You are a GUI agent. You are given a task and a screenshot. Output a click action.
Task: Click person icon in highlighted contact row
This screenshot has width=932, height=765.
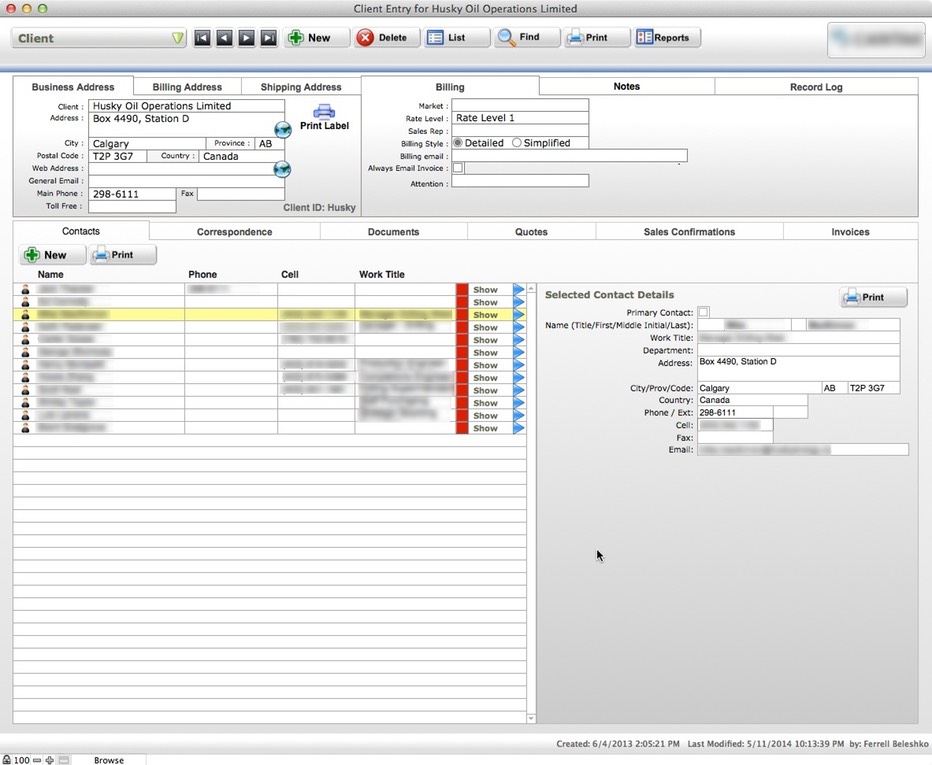25,314
